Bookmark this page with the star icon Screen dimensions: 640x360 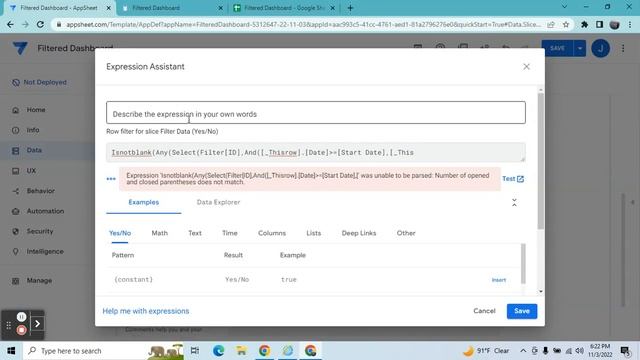pos(566,24)
